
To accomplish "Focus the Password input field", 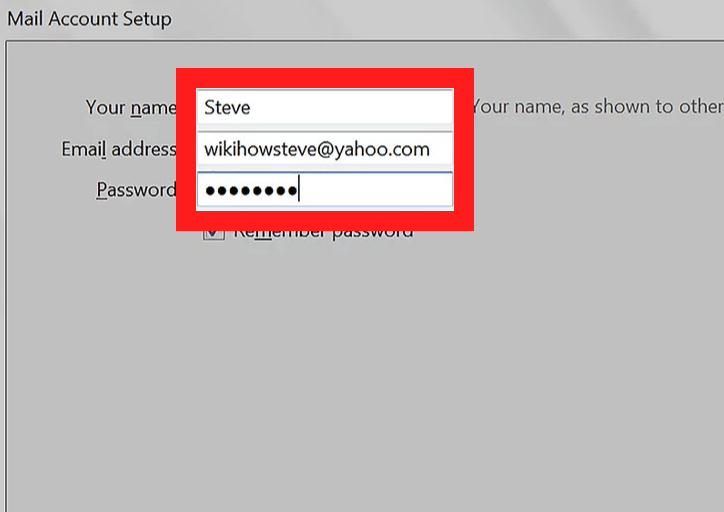I will (324, 190).
